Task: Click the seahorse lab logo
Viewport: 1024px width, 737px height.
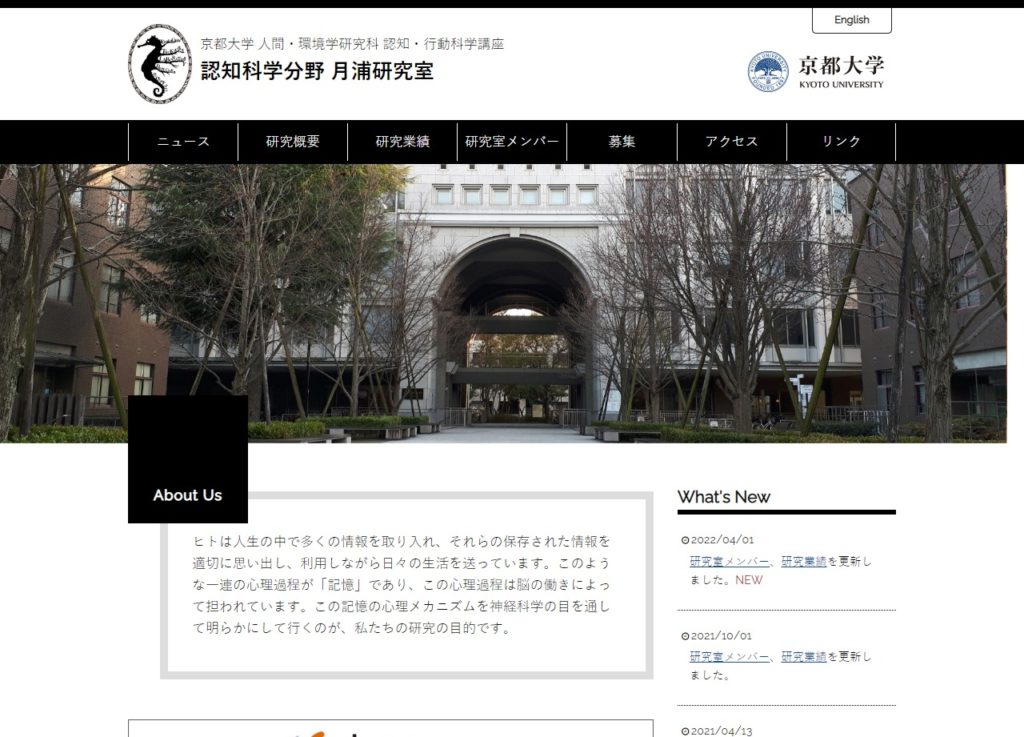Action: (160, 64)
